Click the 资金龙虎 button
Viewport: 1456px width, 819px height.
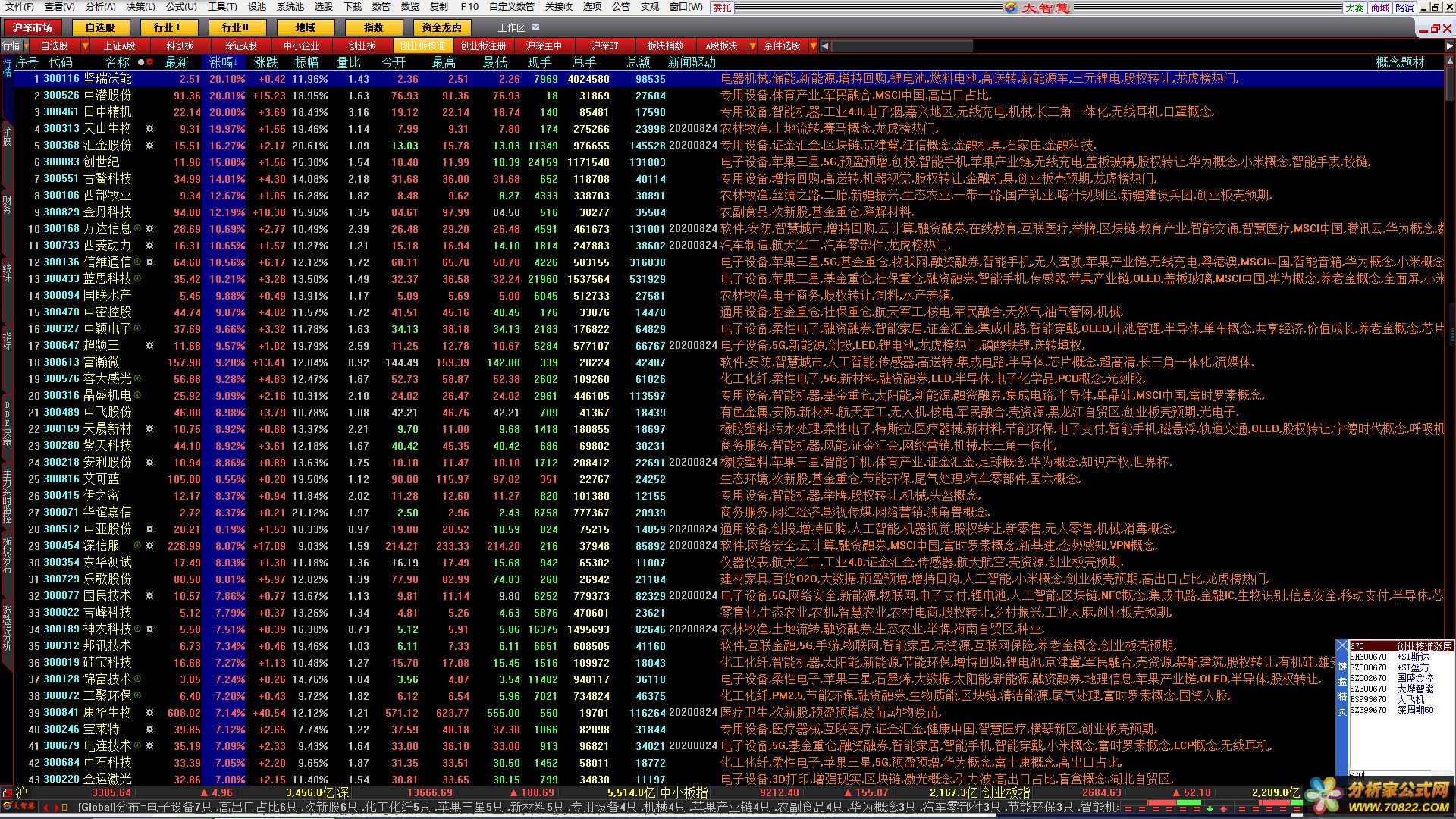(x=441, y=27)
